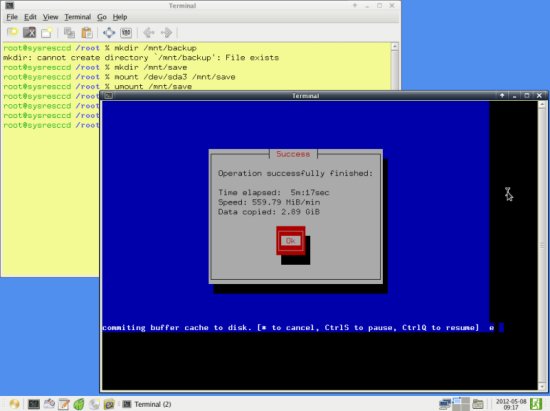Click the front terminal vertical scrollbar
This screenshot has height=411, width=550.
pyautogui.click(x=542, y=245)
